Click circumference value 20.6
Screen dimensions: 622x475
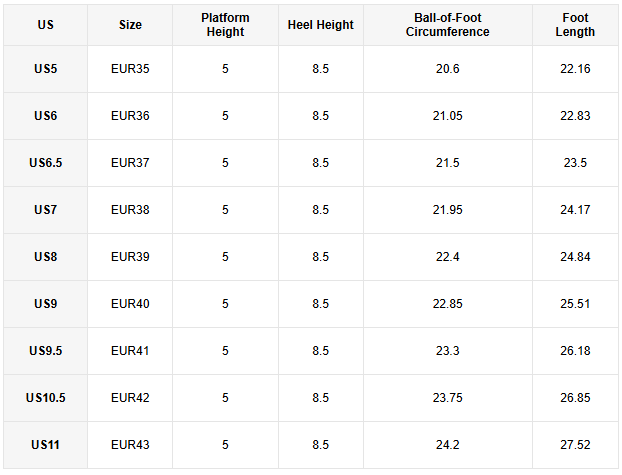(x=447, y=69)
